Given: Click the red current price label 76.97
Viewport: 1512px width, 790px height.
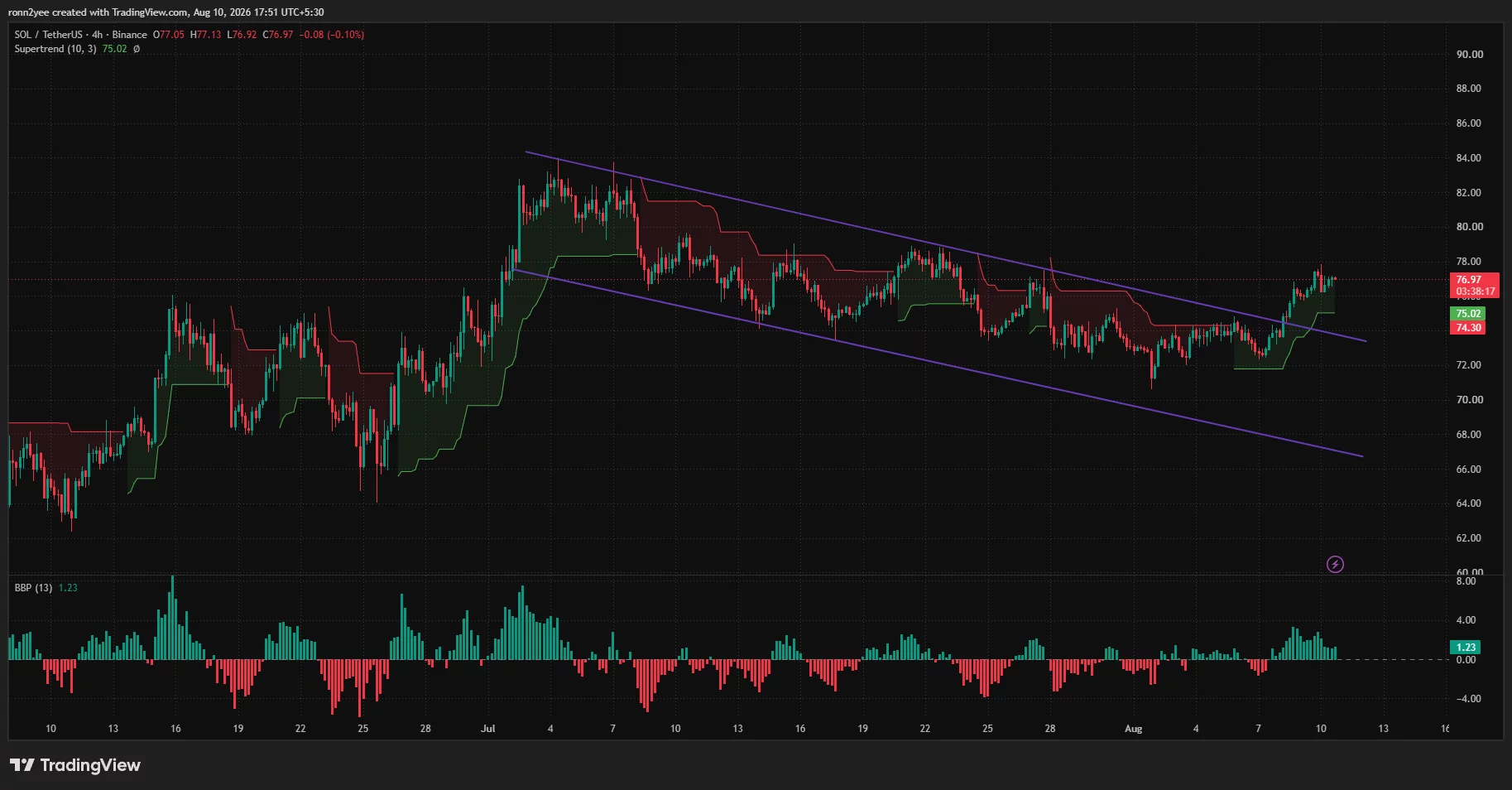Looking at the screenshot, I should pos(1469,280).
